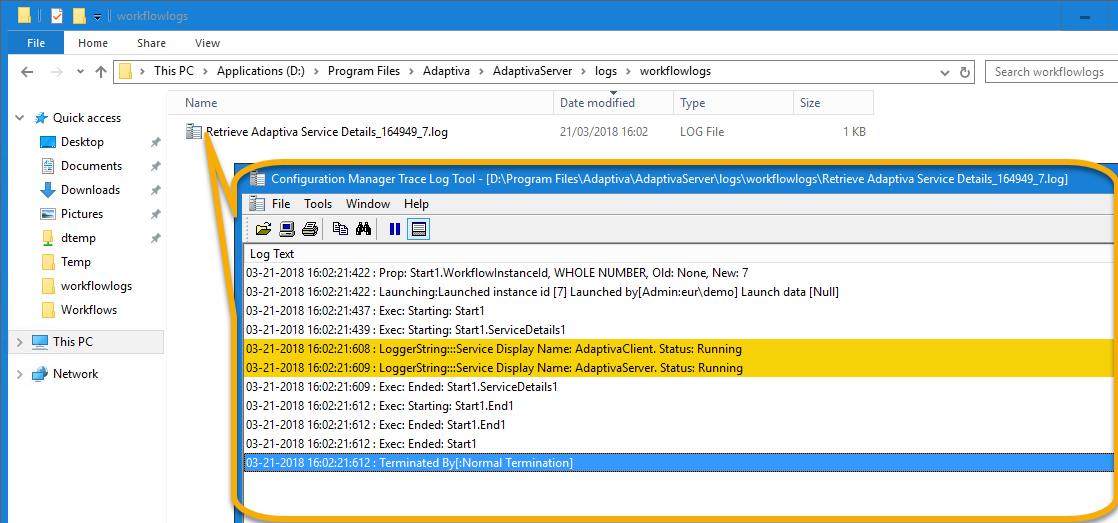Screen dimensions: 1118x523
Task: Click the new folder quick access toolbar icon
Action: point(79,15)
